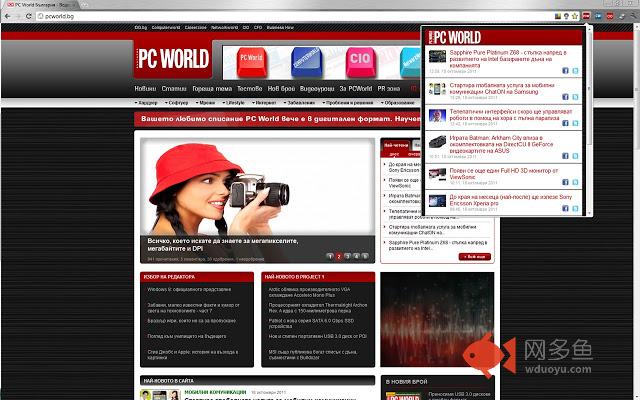Open the Batman: Arkham City headline in the popup
The height and width of the screenshot is (400, 640).
501,144
